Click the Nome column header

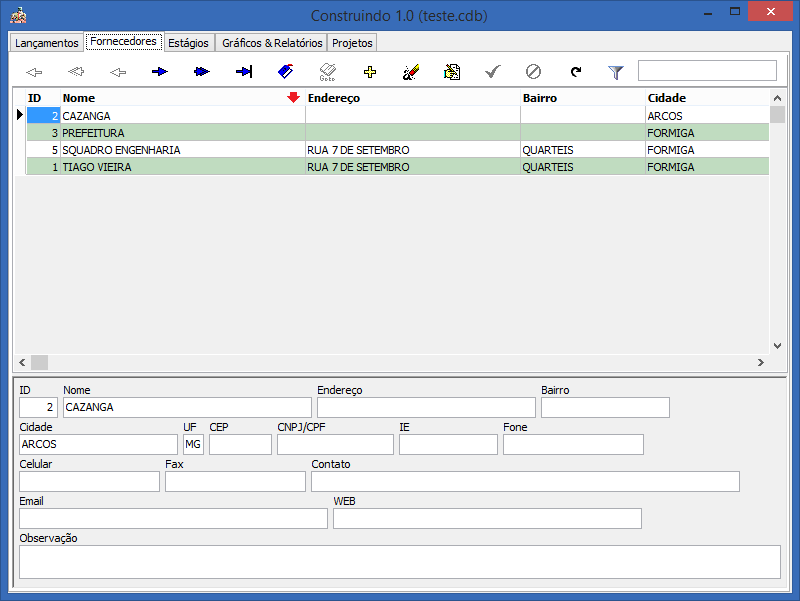183,98
